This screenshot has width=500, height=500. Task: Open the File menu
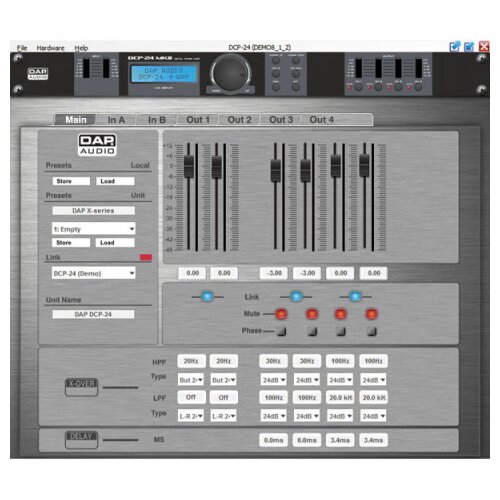pyautogui.click(x=22, y=48)
